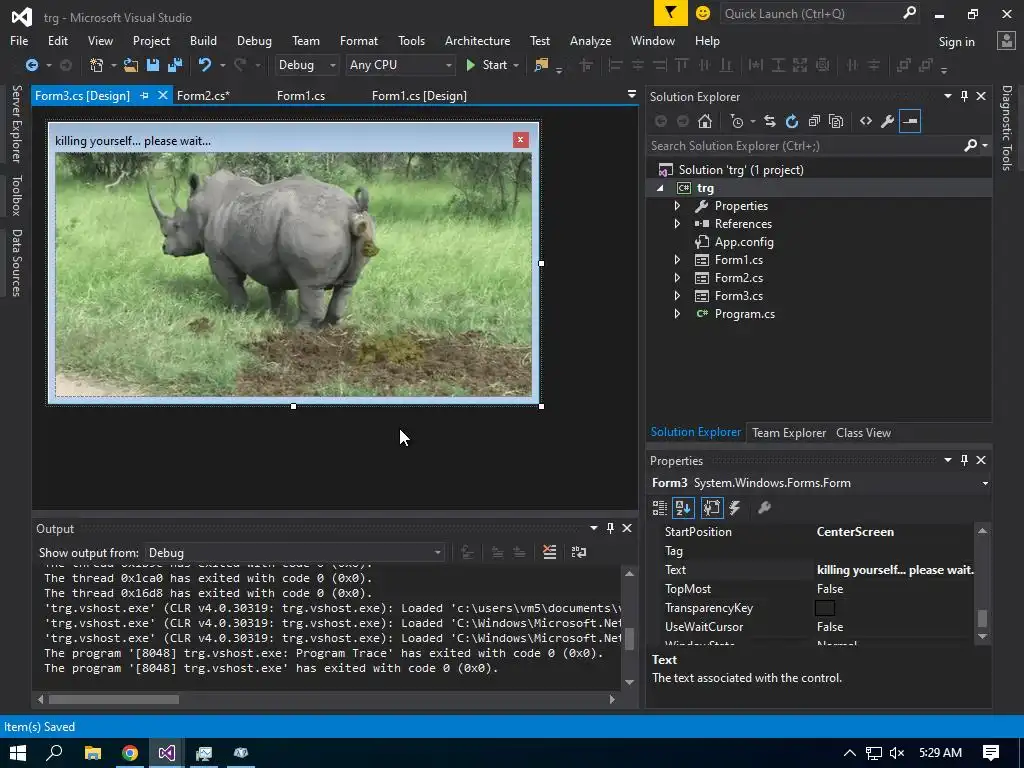The image size is (1024, 768).
Task: Open the Build menu
Action: tap(203, 40)
